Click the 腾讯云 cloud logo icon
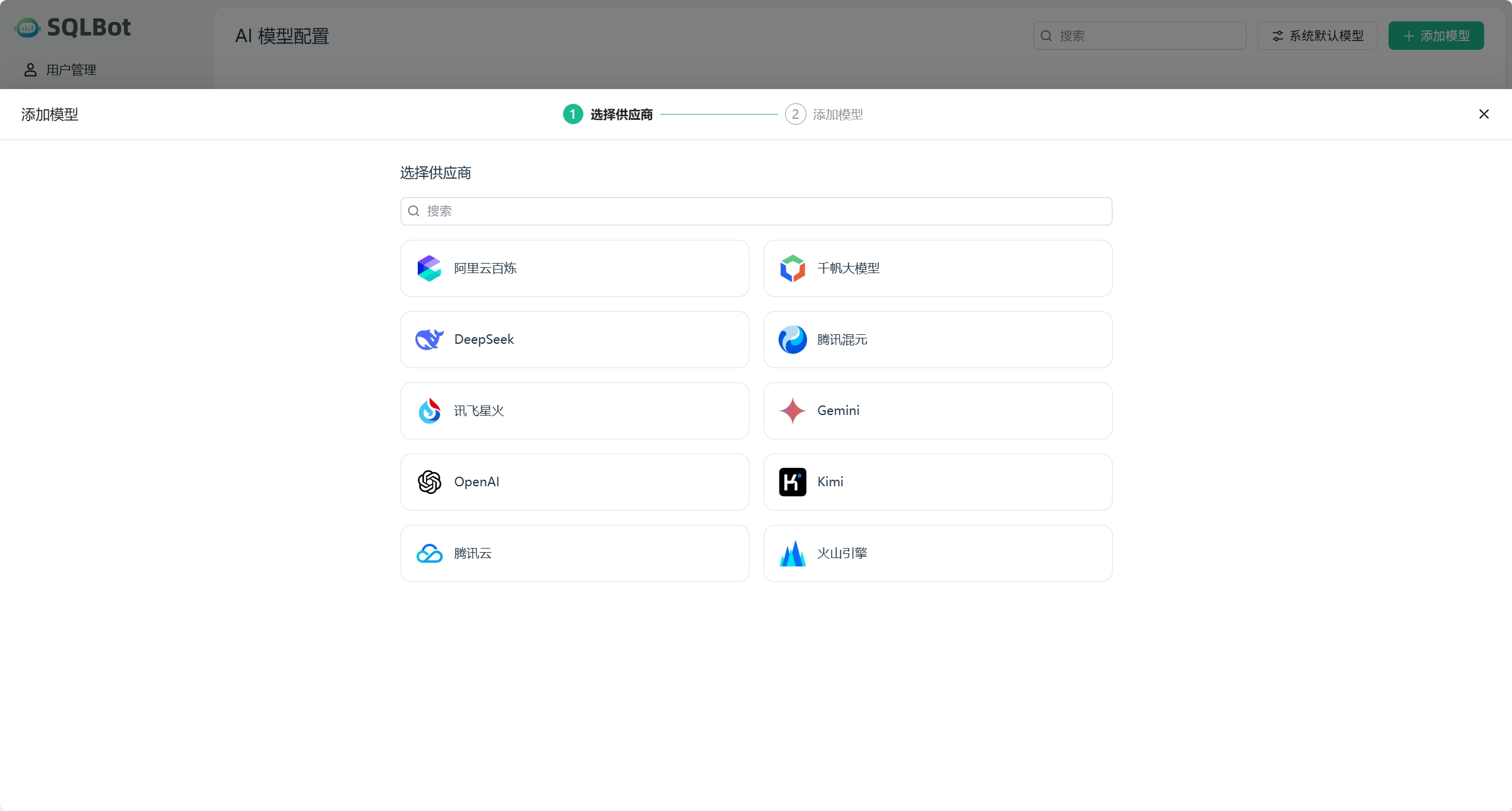 coord(429,553)
